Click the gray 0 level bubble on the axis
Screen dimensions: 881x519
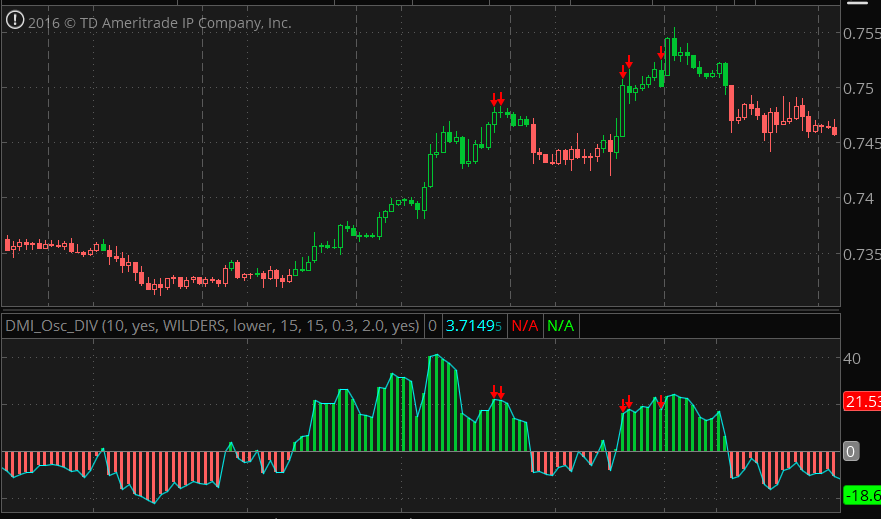(x=851, y=452)
